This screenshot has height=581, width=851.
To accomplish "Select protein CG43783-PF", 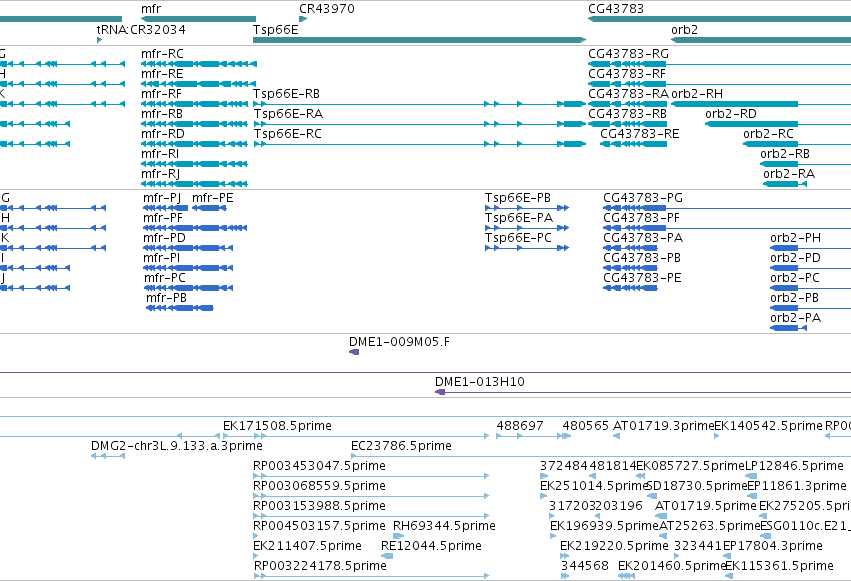I will pos(727,228).
